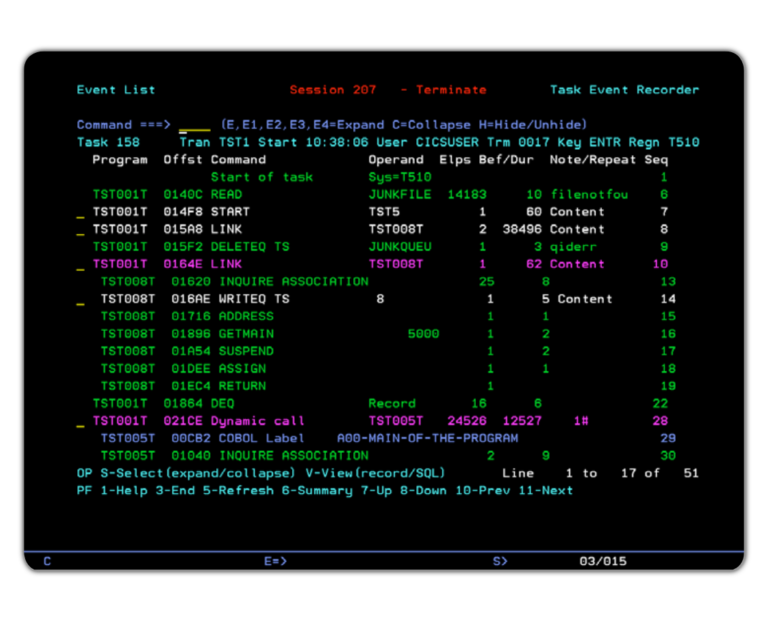Click the READ command at 0140C
This screenshot has height=621, width=768.
(226, 195)
